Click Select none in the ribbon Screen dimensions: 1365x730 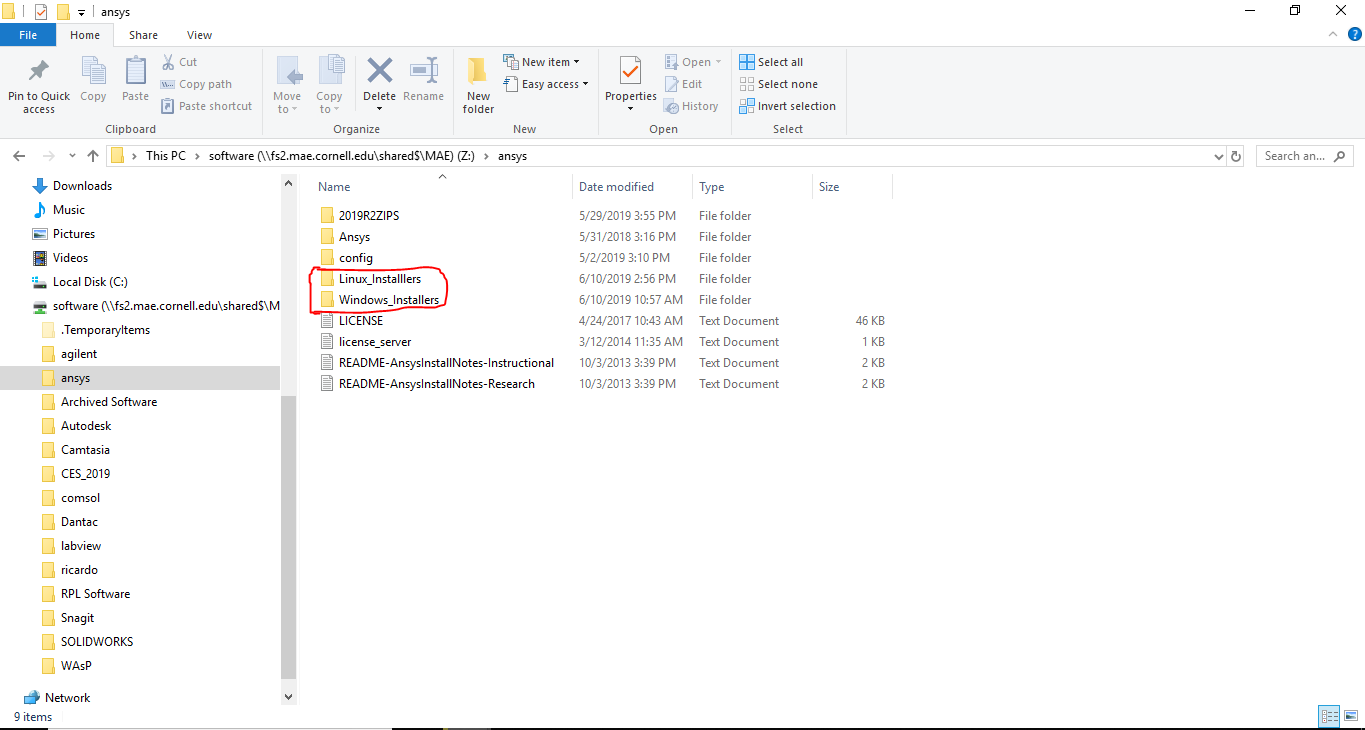tap(778, 84)
